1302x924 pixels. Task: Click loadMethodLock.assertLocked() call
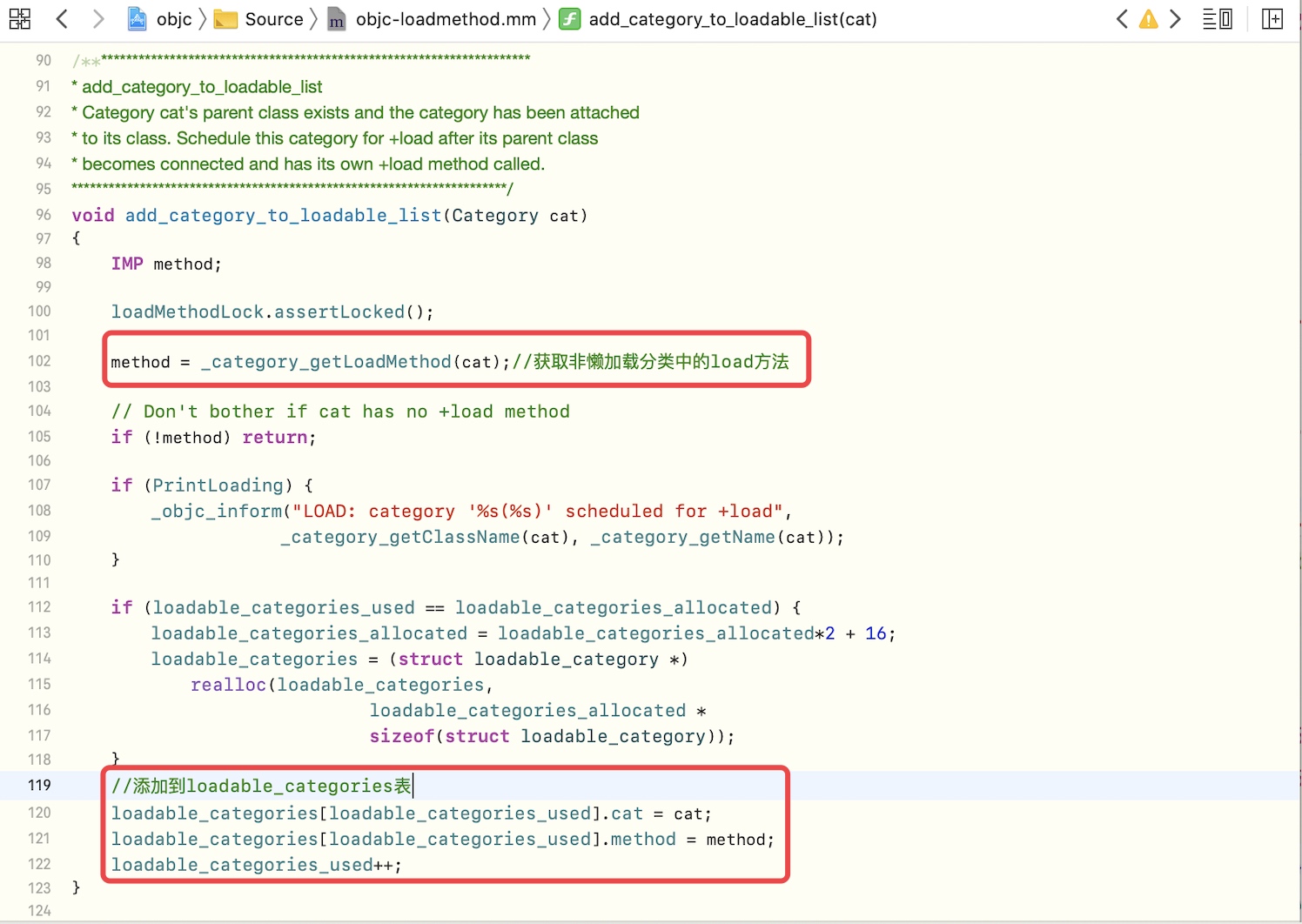click(x=272, y=311)
